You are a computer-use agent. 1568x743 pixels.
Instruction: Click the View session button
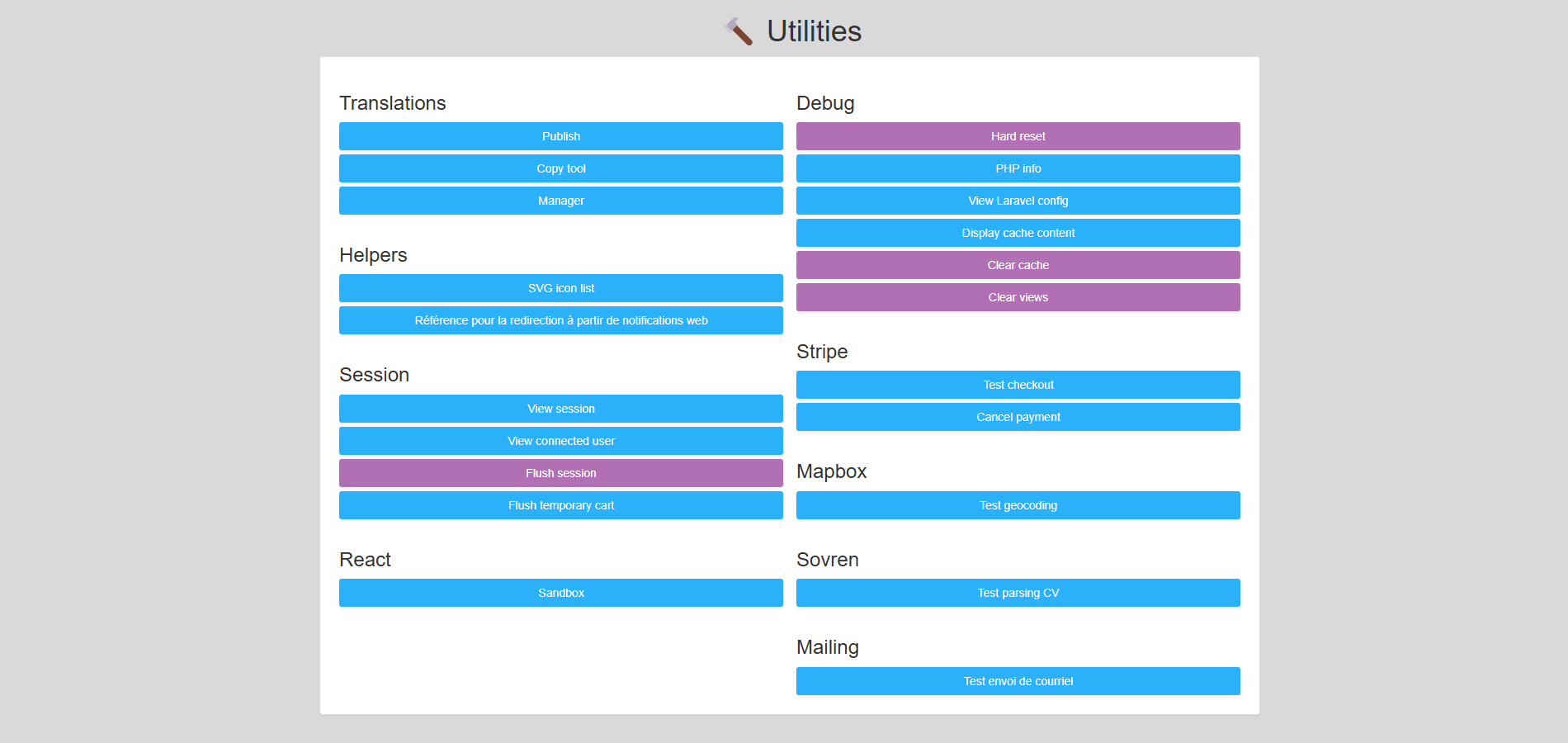tap(560, 409)
